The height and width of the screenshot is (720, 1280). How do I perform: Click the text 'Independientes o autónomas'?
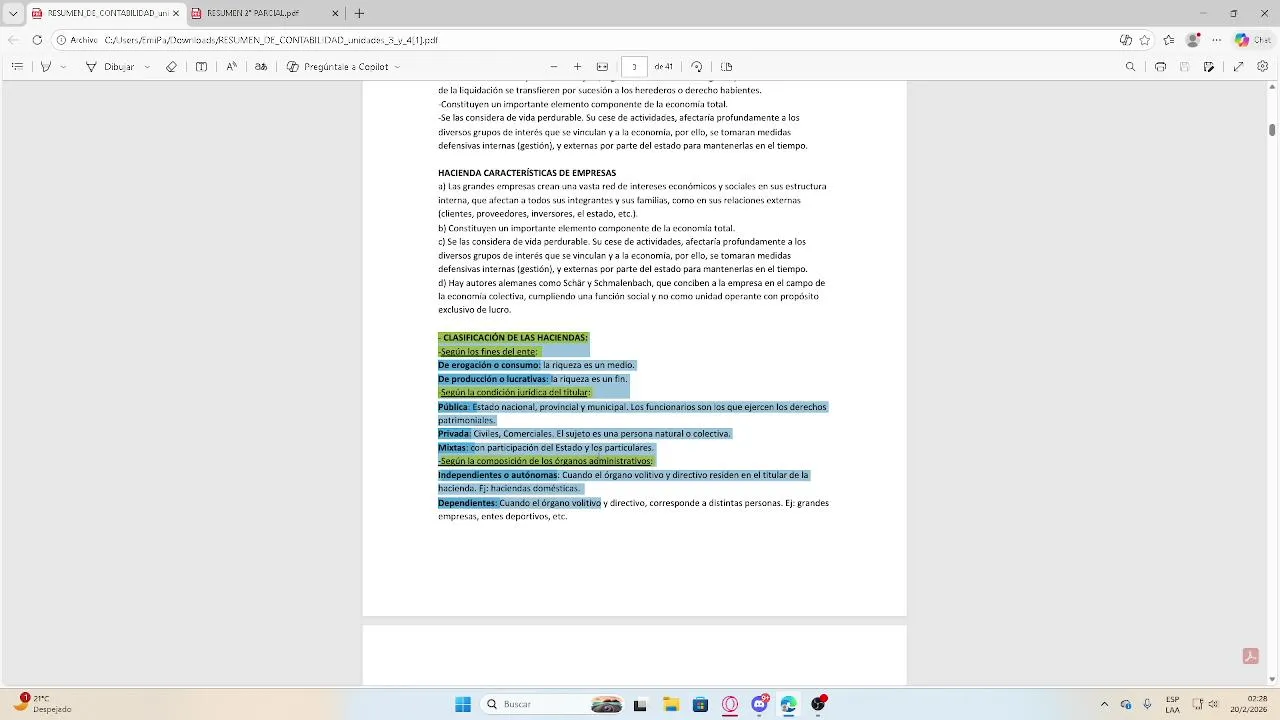point(497,475)
